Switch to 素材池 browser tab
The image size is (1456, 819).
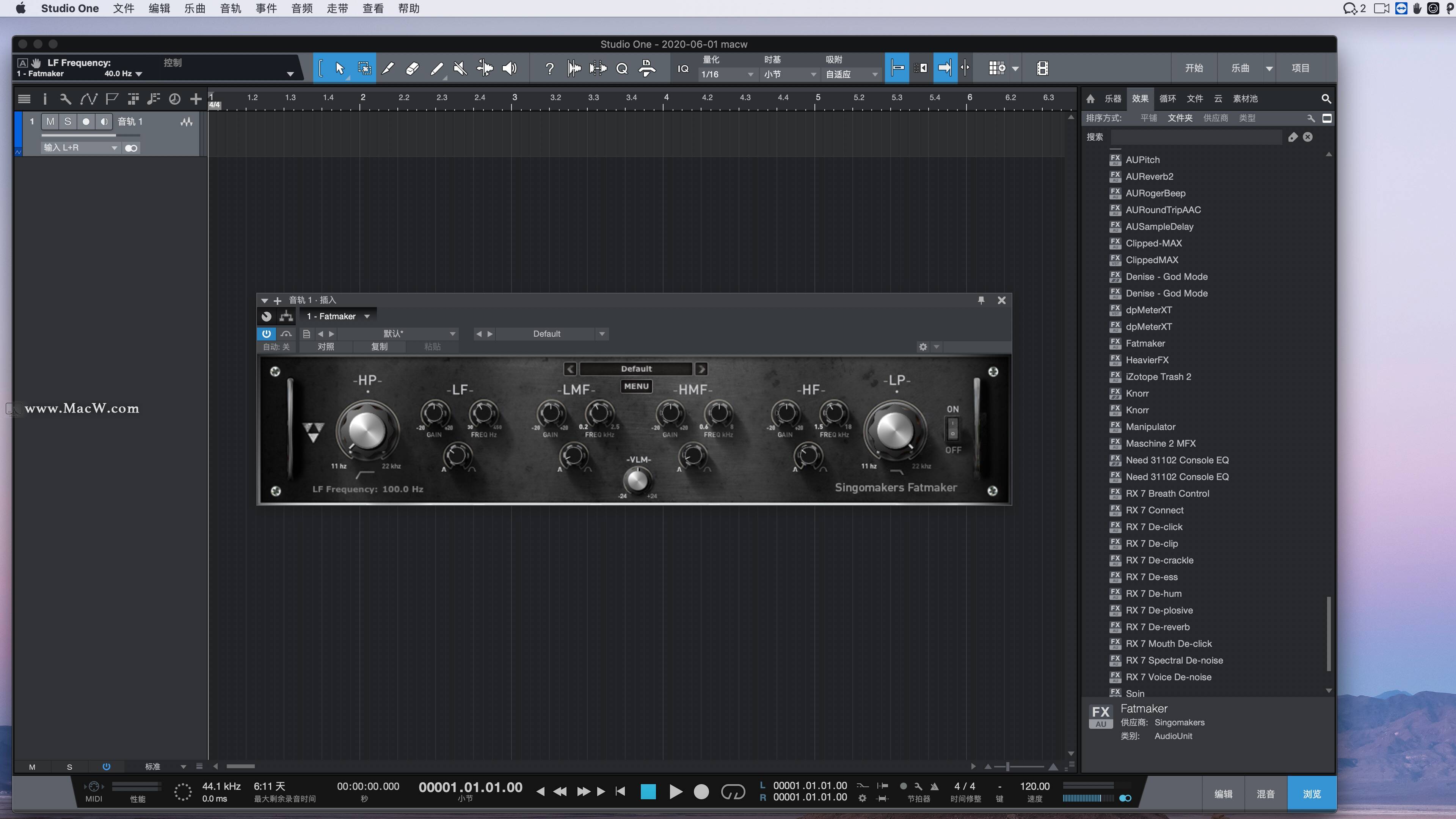coord(1245,99)
